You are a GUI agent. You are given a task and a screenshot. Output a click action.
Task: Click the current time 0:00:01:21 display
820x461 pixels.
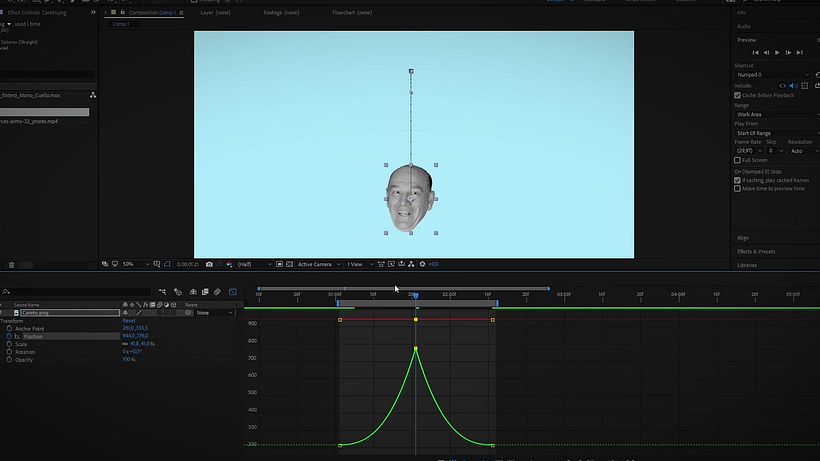tap(188, 264)
